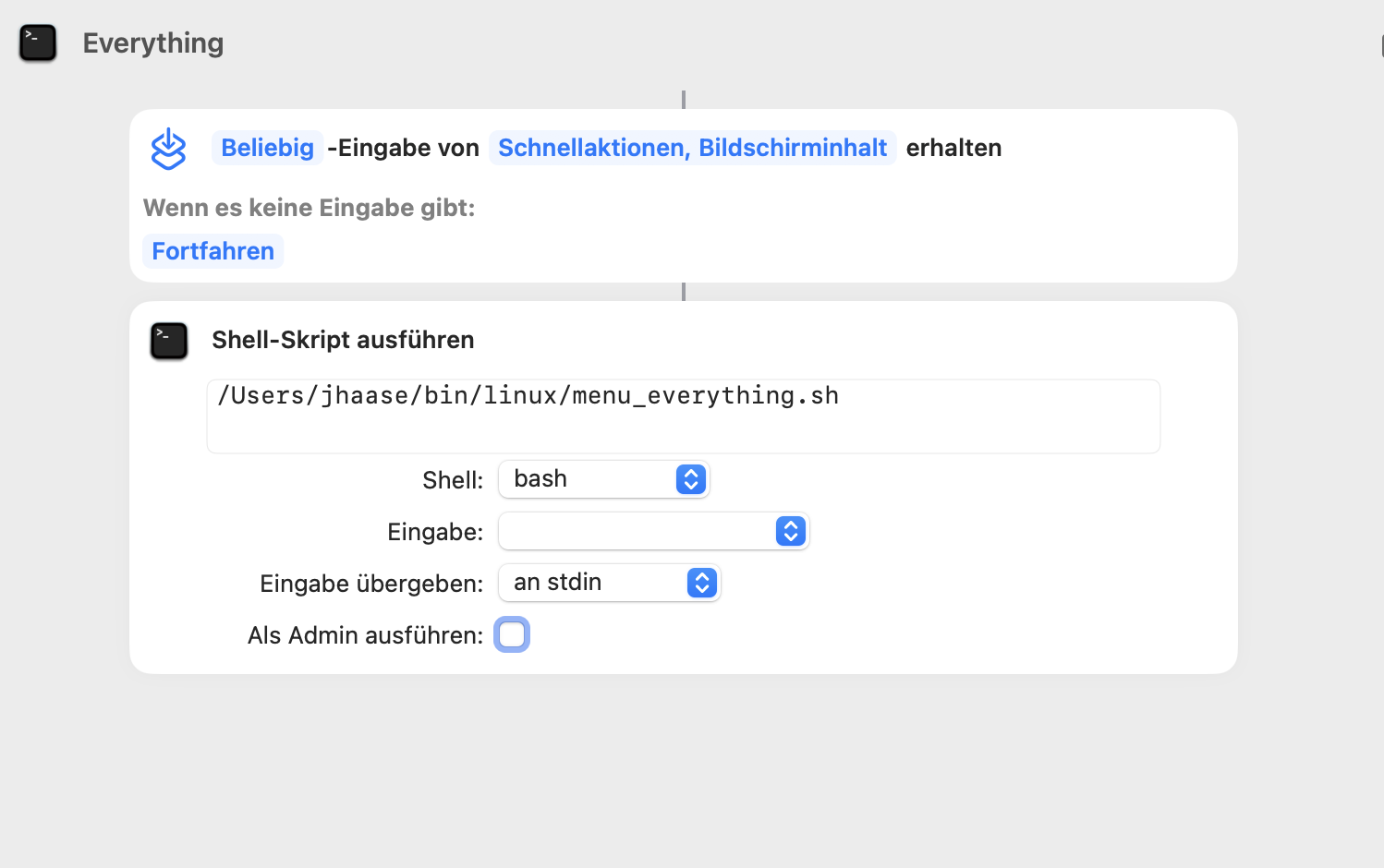Click the Fortfahren no-input option
This screenshot has width=1384, height=868.
click(212, 251)
